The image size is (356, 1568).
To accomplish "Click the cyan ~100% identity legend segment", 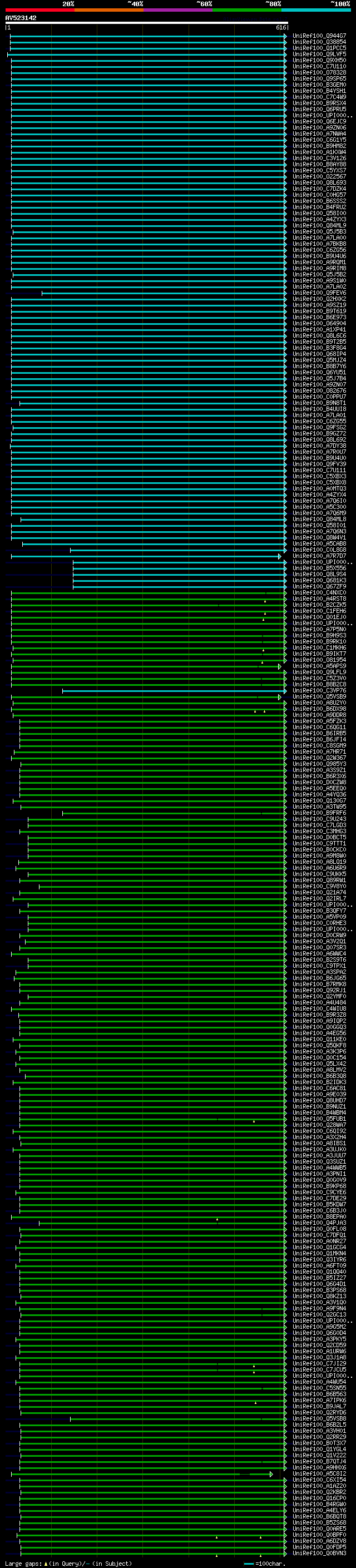I will click(x=316, y=10).
